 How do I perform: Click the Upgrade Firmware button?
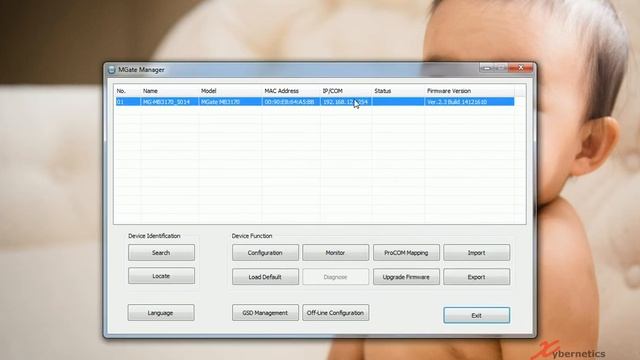pos(406,277)
